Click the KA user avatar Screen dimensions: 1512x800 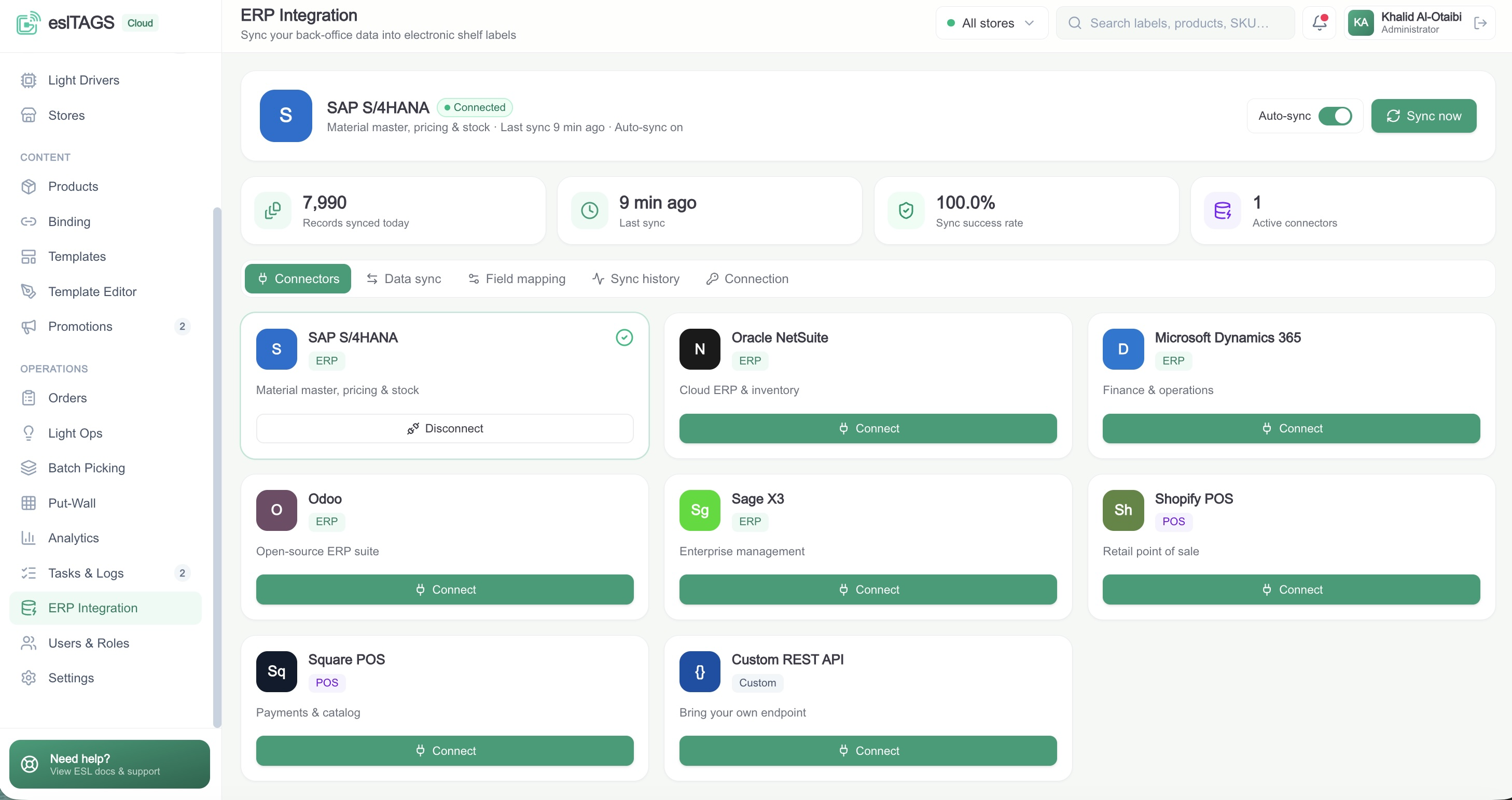[x=1361, y=23]
